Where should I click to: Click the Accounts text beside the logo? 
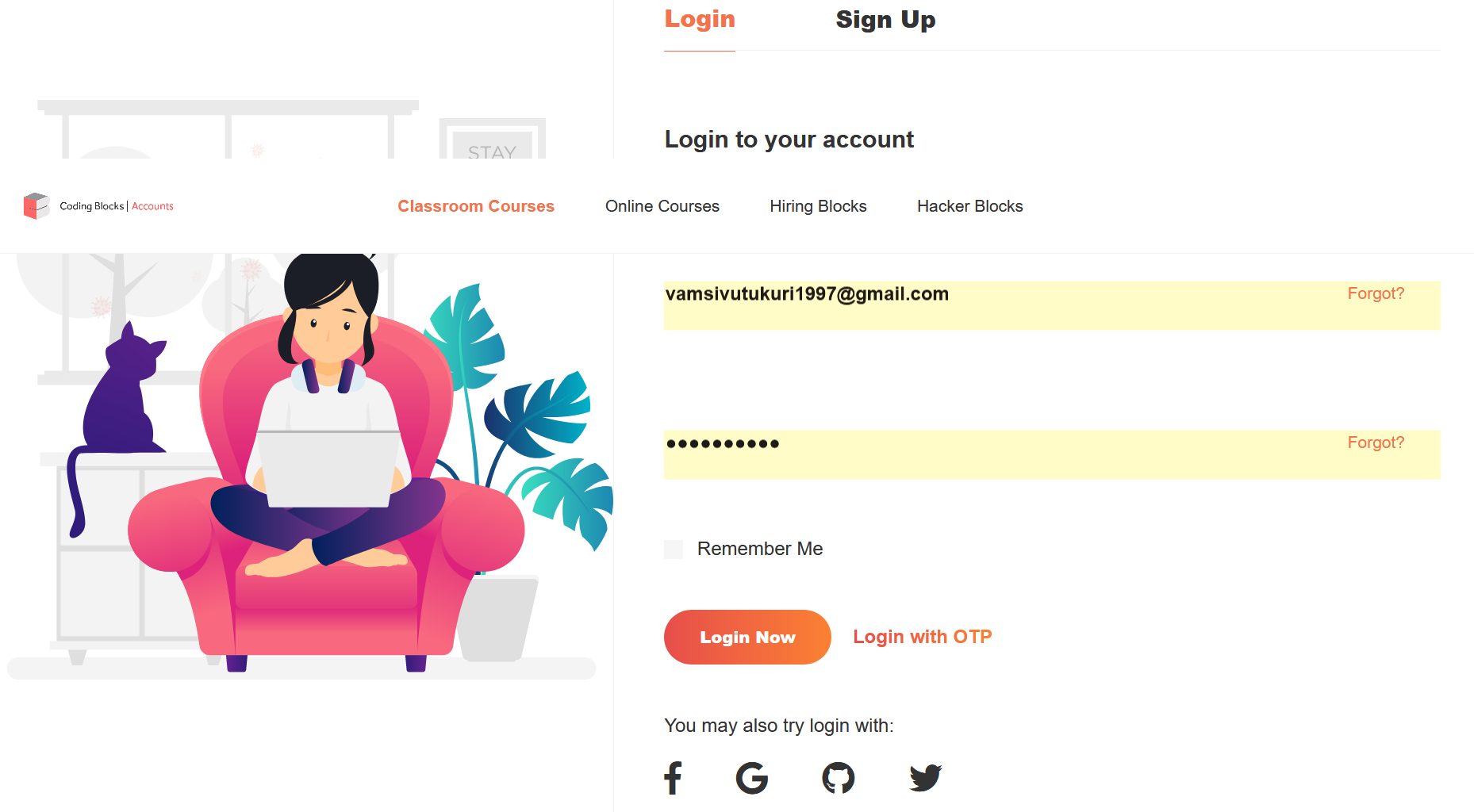click(152, 206)
